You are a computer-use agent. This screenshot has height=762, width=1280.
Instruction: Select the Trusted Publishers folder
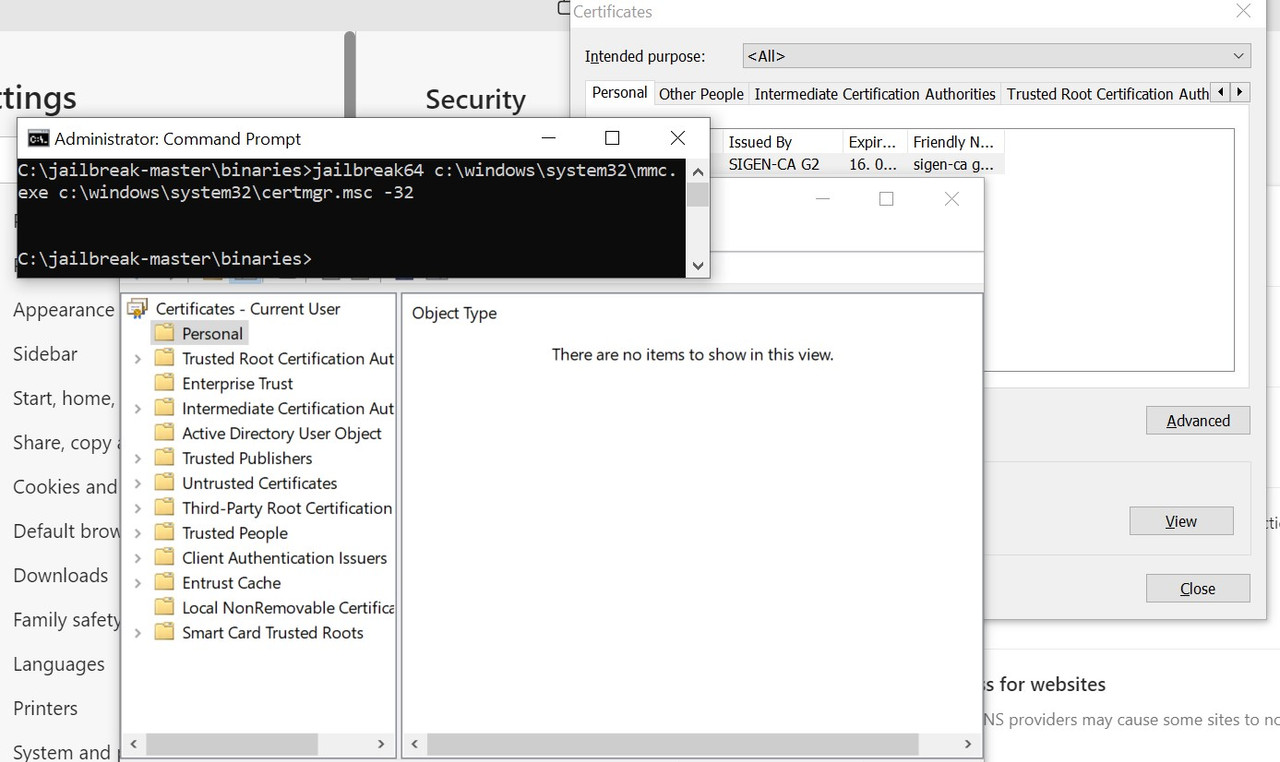tap(247, 459)
